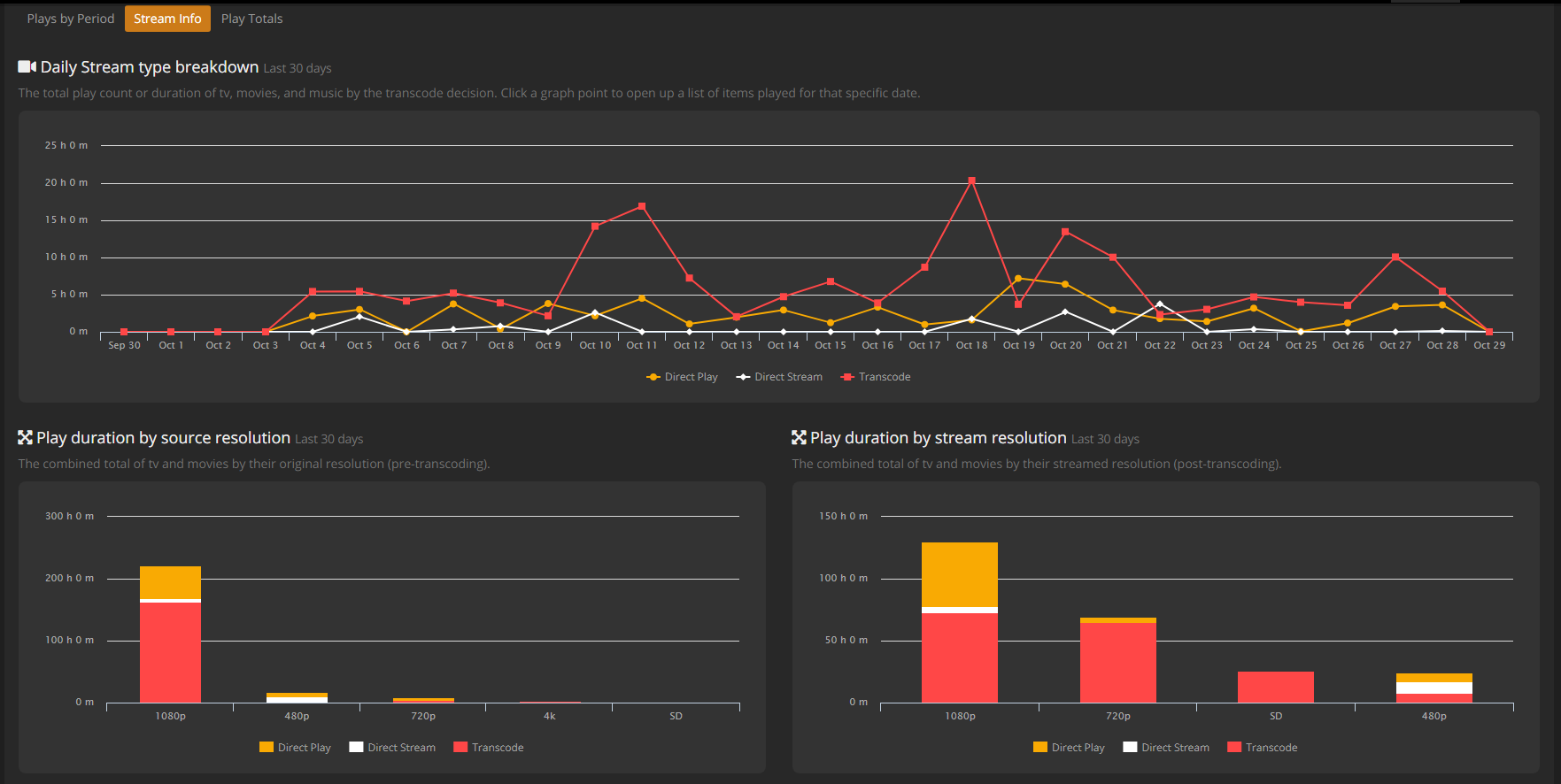1561x784 pixels.
Task: Click the Transcode point on Oct 11
Action: 642,206
